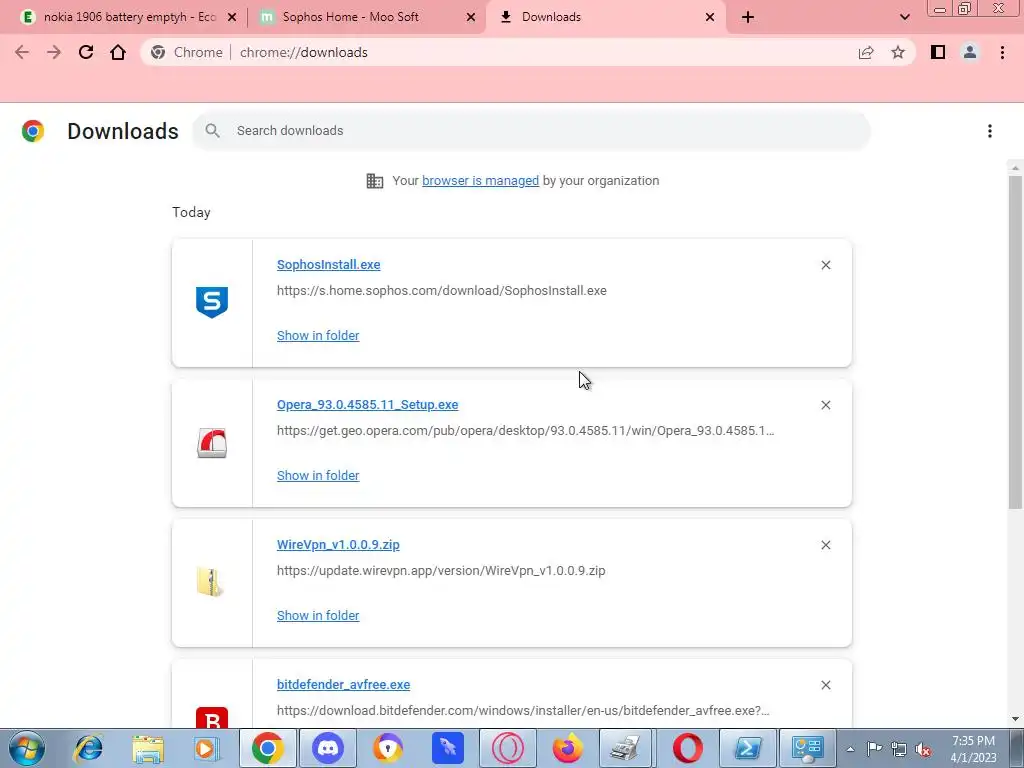
Task: Open the taskbar clock showing 7:35 PM
Action: click(x=973, y=749)
